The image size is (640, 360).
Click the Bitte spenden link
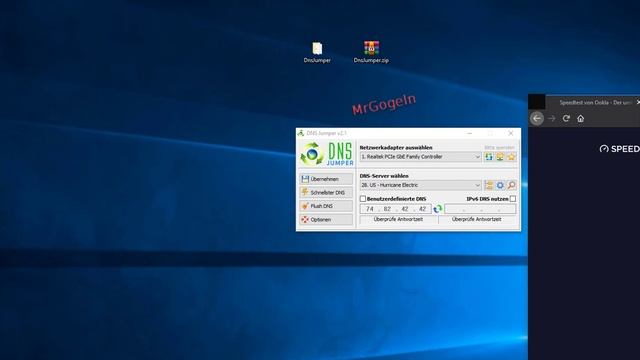[499, 147]
